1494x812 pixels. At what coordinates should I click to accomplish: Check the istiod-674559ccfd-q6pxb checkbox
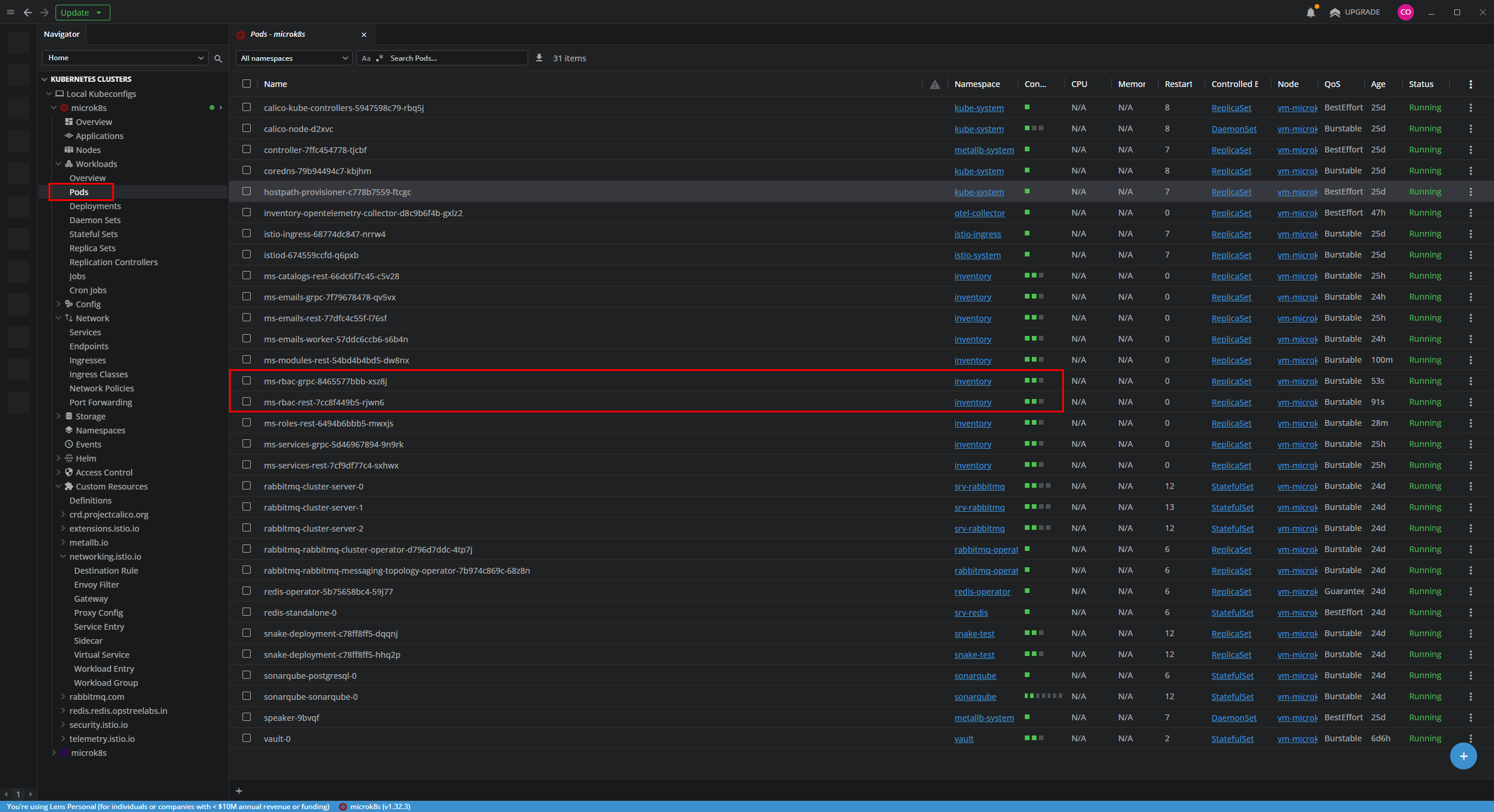coord(247,254)
